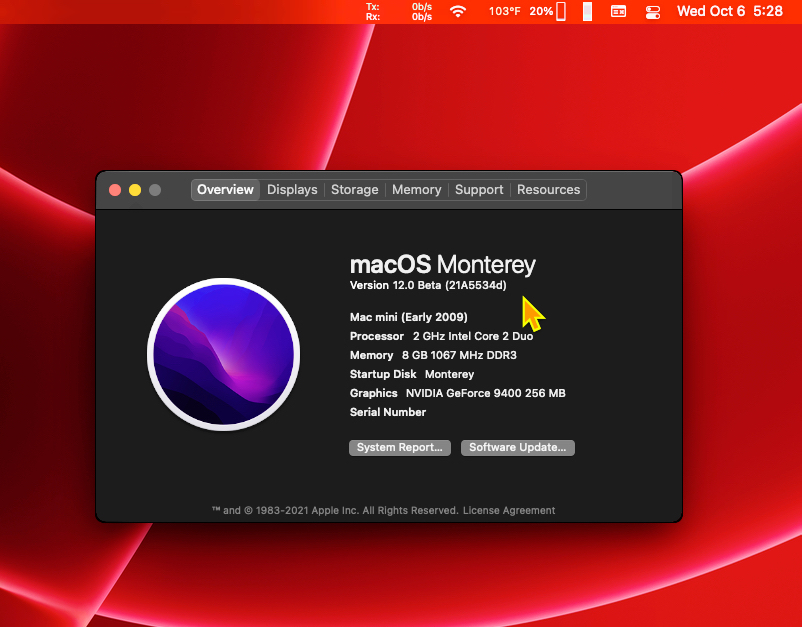The height and width of the screenshot is (627, 802).
Task: Click the 103°F temperature indicator
Action: [504, 11]
